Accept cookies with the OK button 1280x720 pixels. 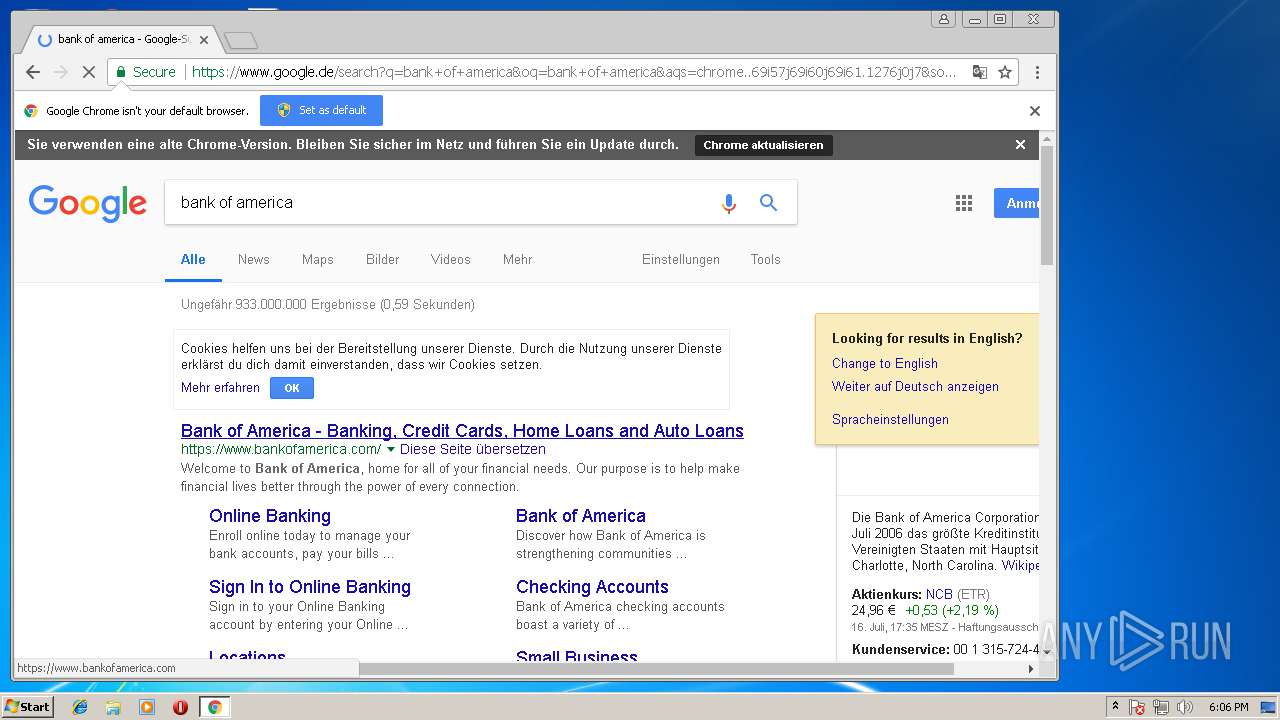tap(292, 388)
